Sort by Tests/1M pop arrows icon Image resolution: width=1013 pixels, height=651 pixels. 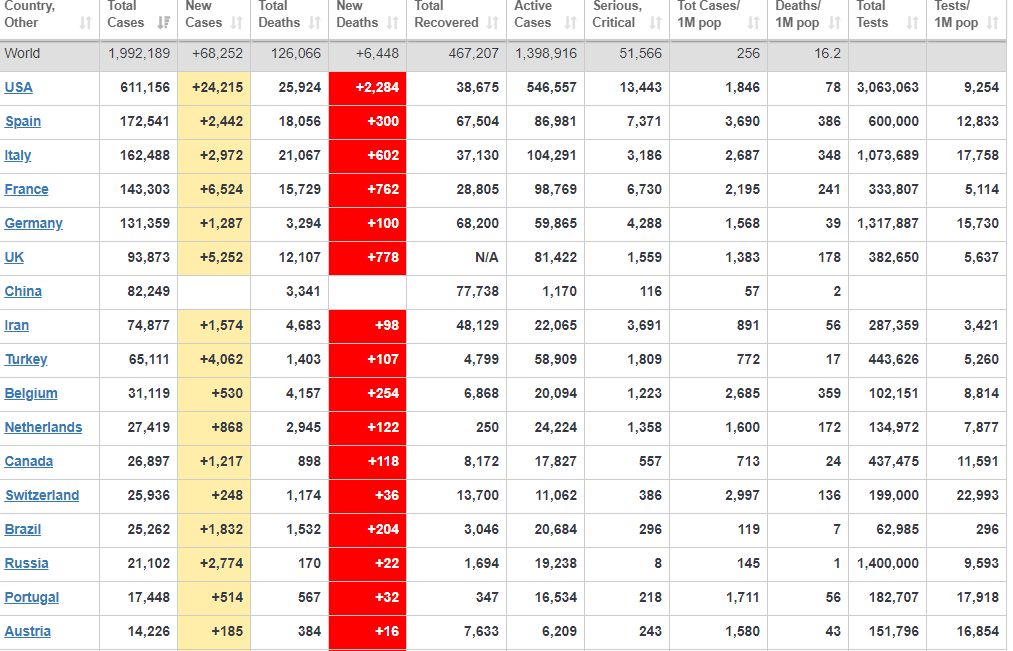pos(993,22)
